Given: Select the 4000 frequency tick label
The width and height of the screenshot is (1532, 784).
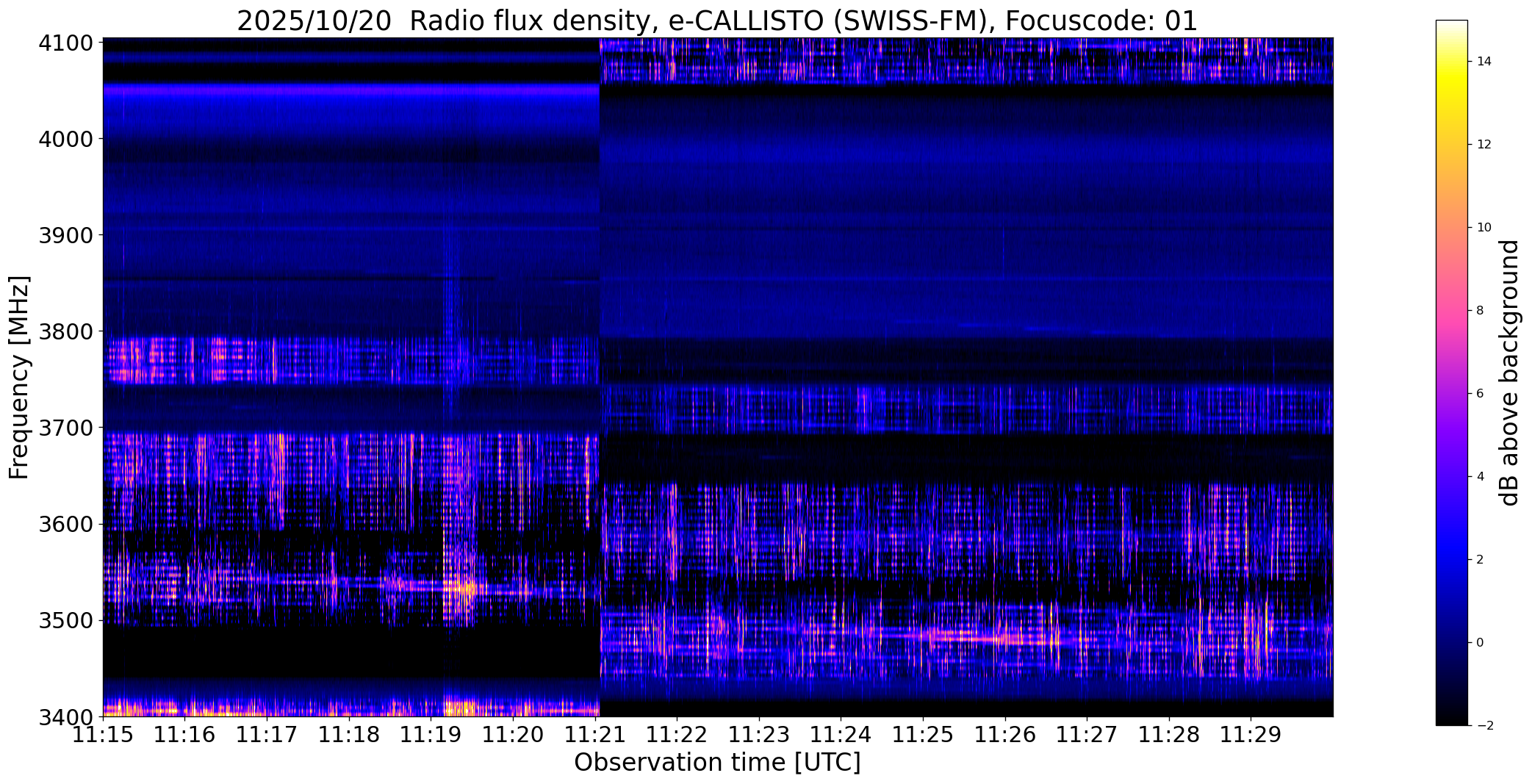Looking at the screenshot, I should pos(65,139).
